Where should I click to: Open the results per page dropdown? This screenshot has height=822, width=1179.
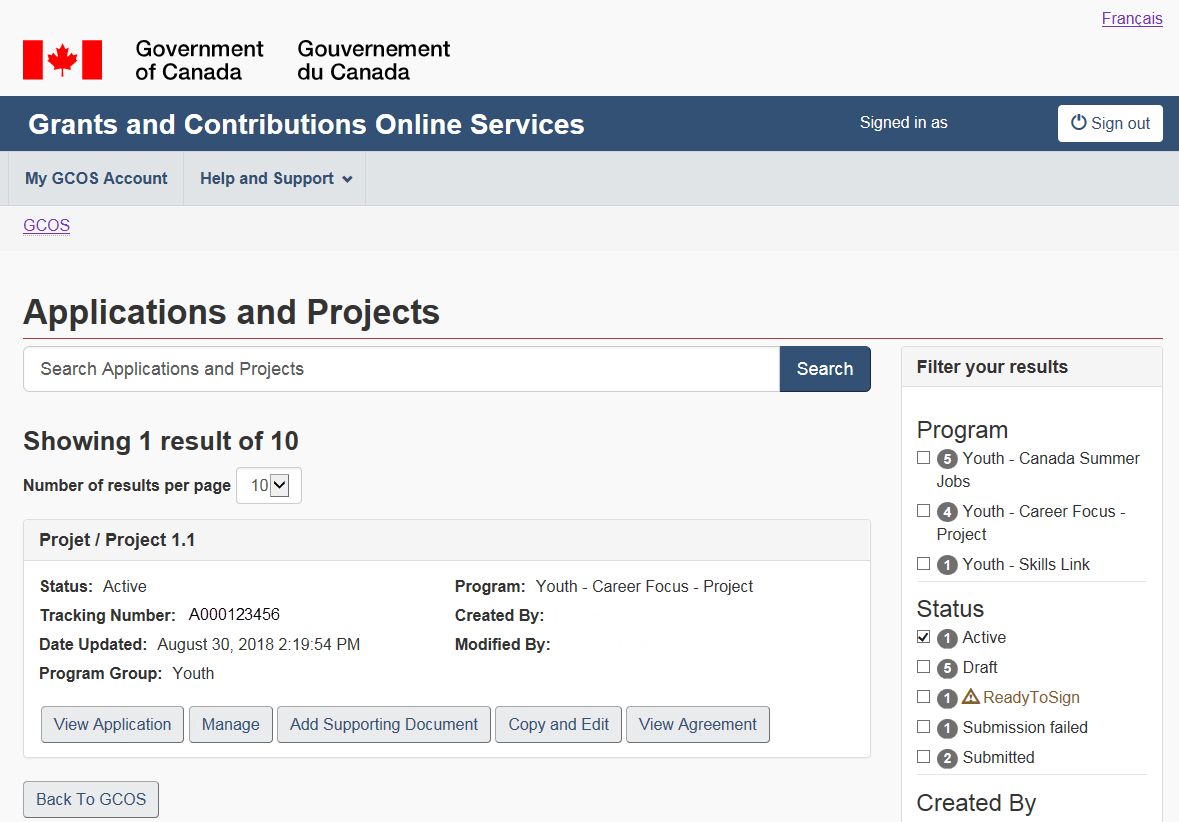click(269, 485)
